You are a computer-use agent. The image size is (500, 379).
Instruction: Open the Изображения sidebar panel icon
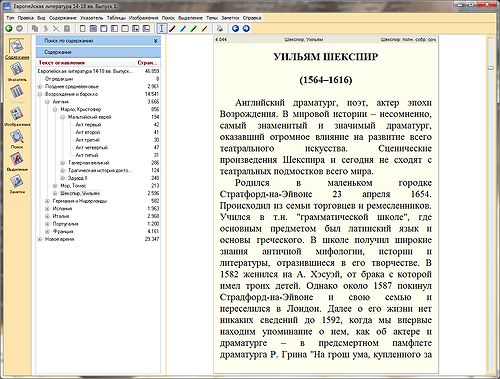pos(17,114)
